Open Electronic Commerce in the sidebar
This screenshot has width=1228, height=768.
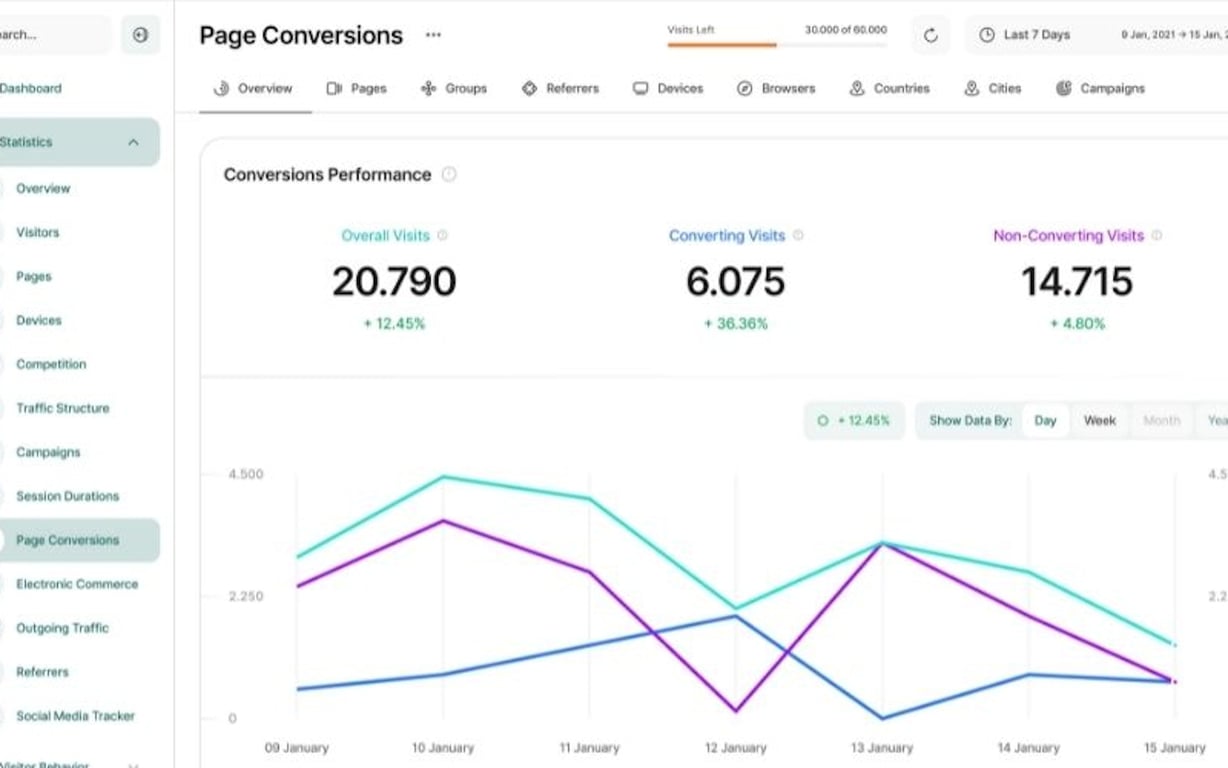[x=76, y=584]
